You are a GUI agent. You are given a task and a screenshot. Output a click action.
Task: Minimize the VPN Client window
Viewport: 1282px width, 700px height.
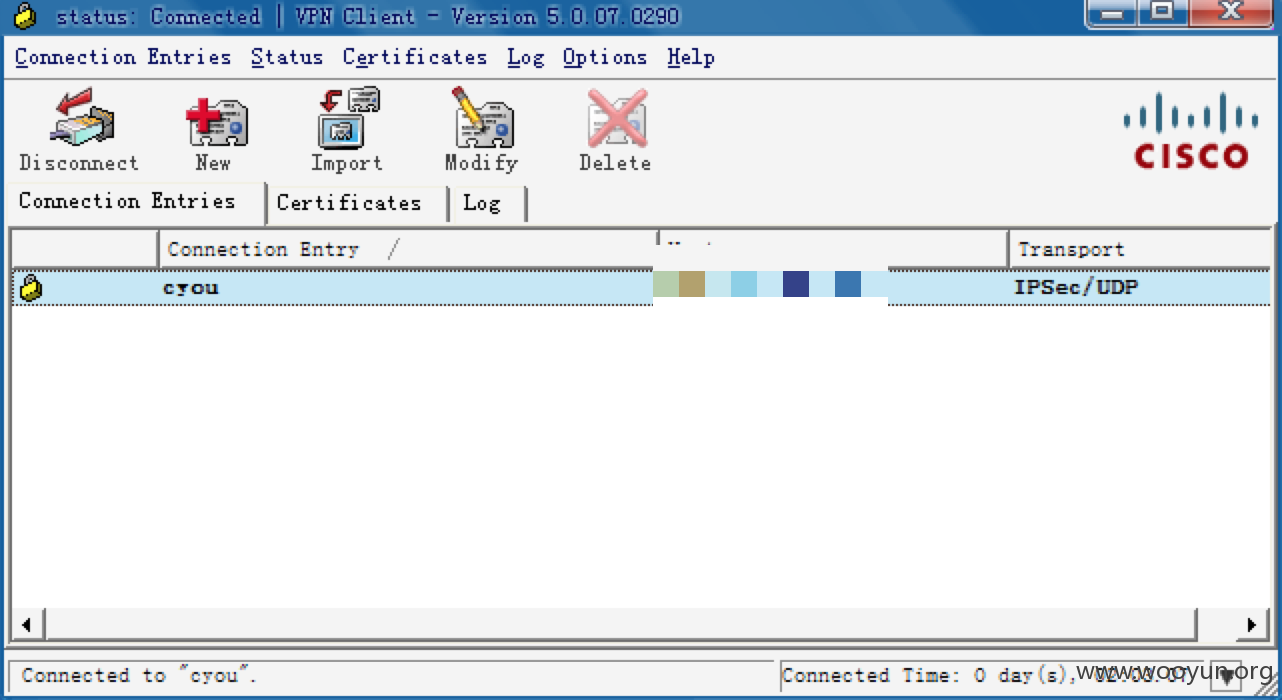[x=1112, y=12]
